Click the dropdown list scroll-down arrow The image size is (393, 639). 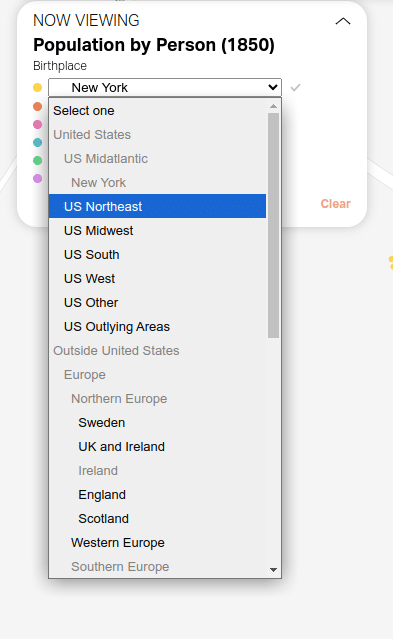tap(274, 570)
